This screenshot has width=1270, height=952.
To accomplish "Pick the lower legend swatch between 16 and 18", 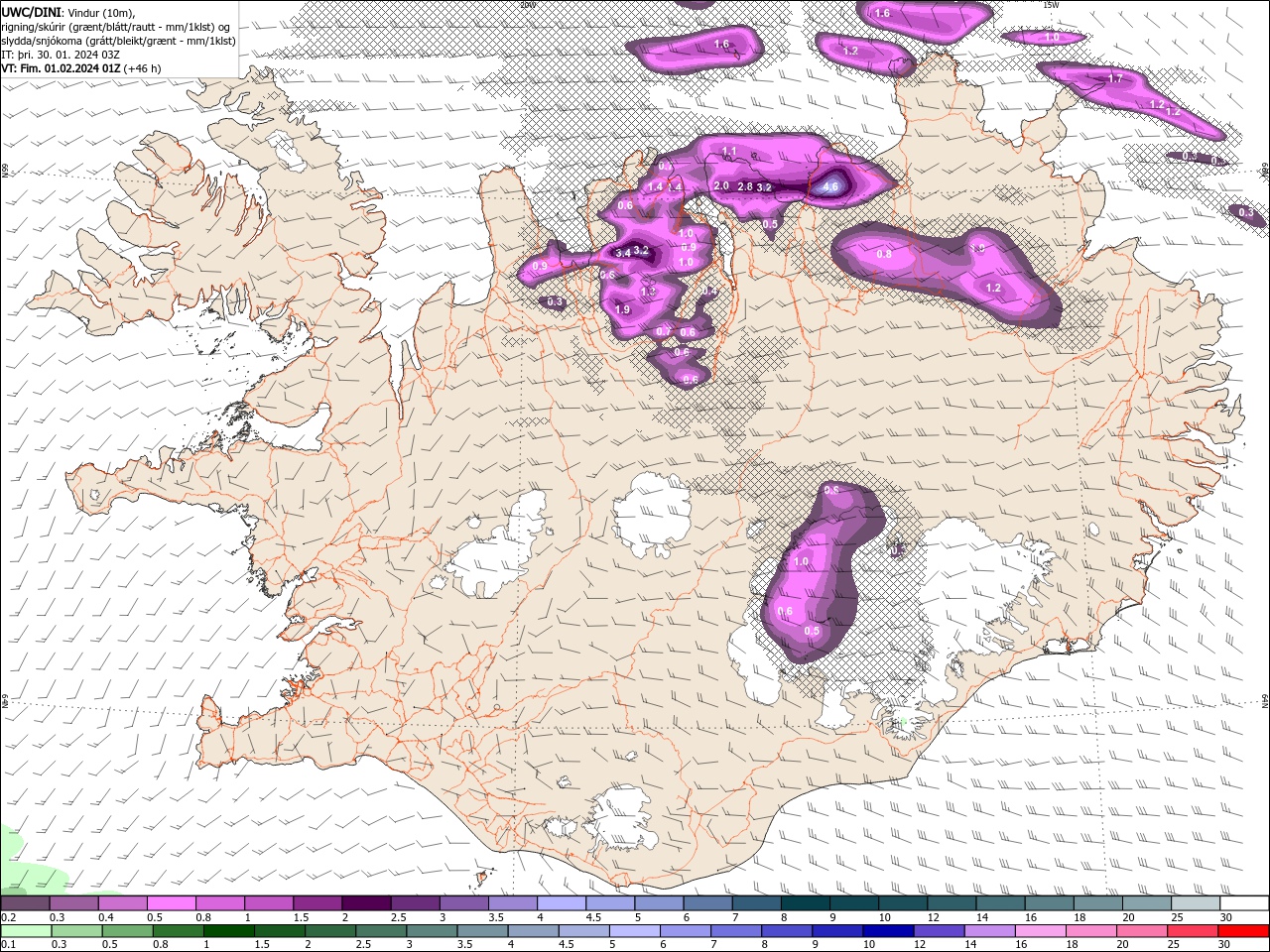I will (x=1041, y=930).
